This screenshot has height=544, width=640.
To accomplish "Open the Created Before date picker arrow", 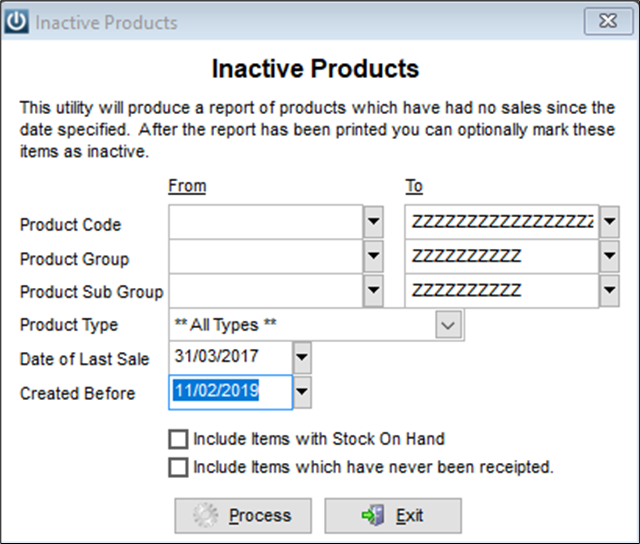I will click(x=302, y=392).
